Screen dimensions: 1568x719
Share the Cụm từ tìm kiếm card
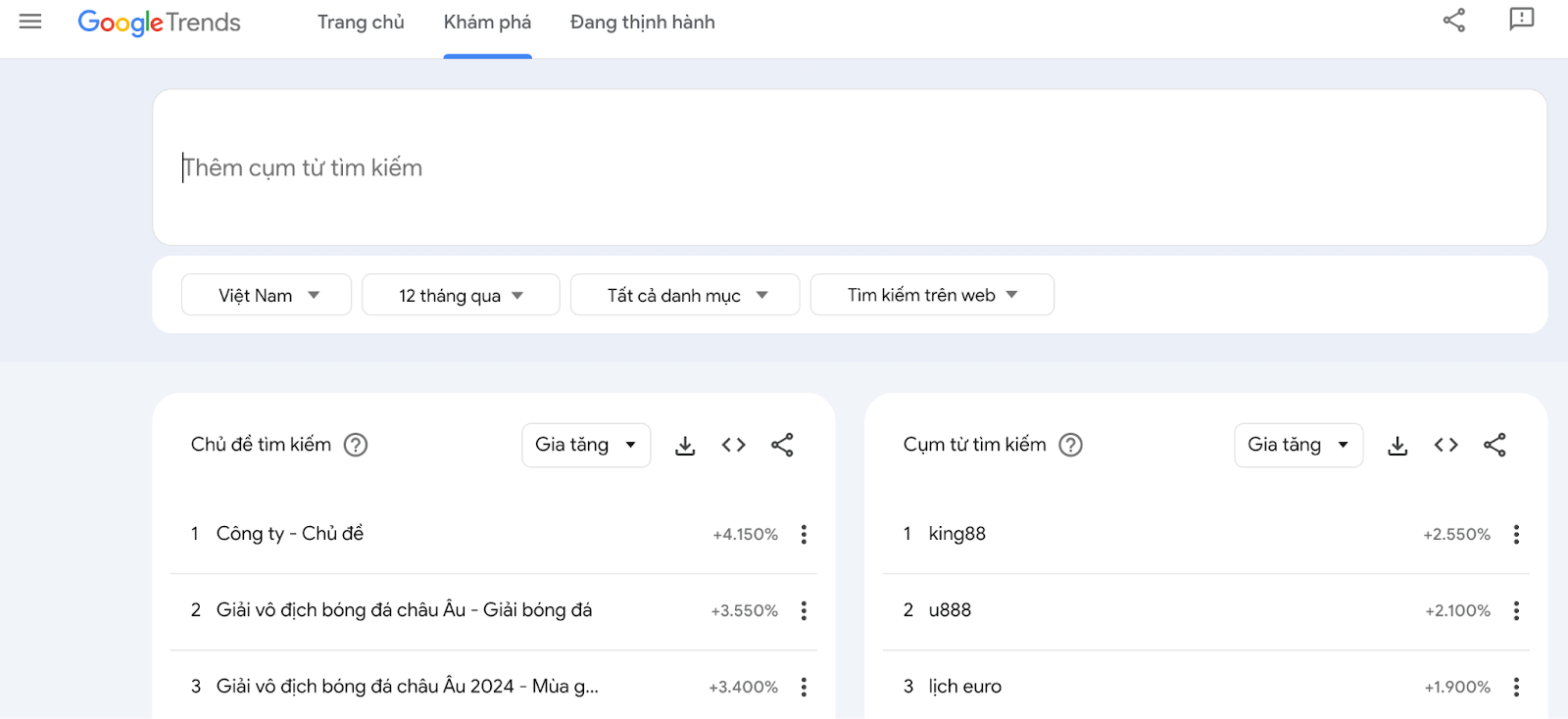(1494, 445)
